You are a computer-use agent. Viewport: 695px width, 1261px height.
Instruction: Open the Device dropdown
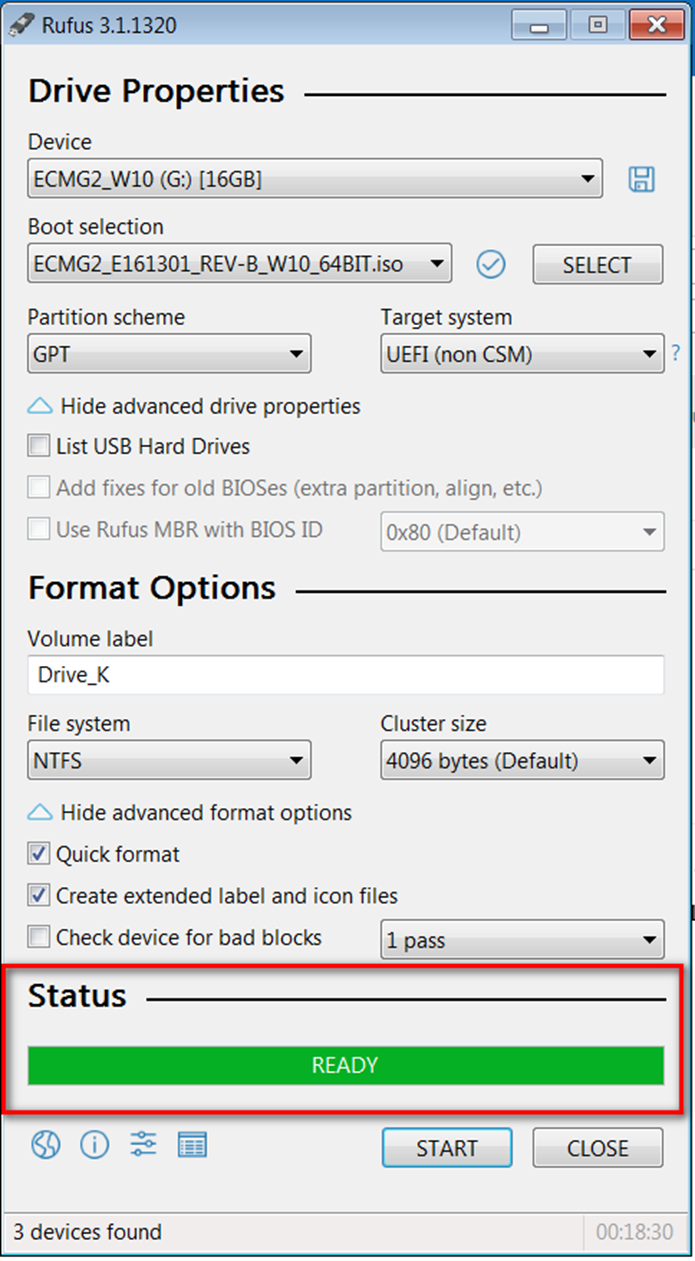(315, 180)
